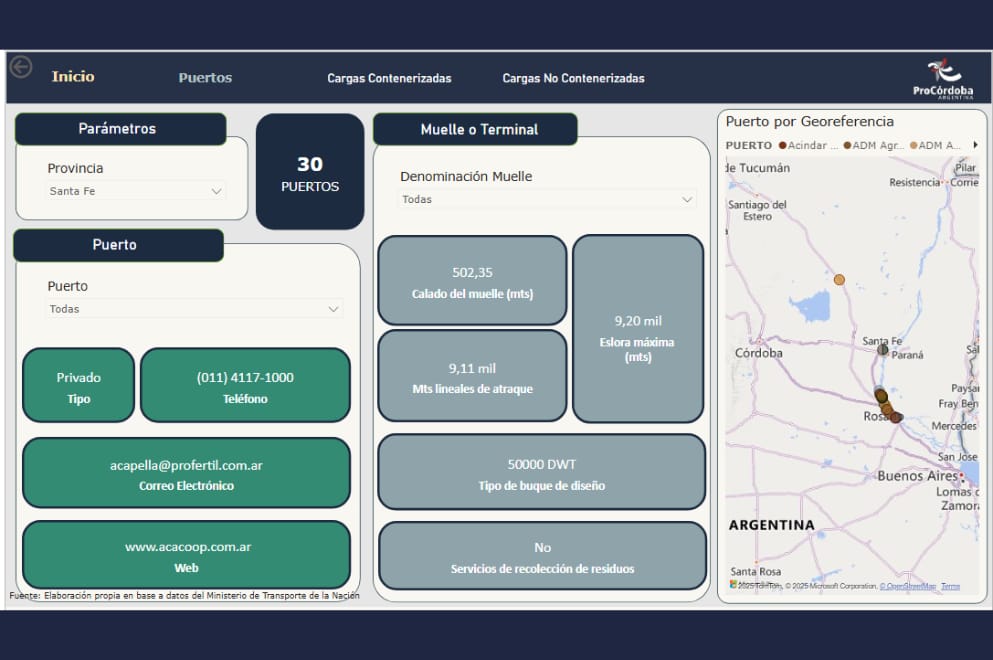Open the www.acacoop.com.ar Web card
The image size is (993, 660).
(x=186, y=555)
